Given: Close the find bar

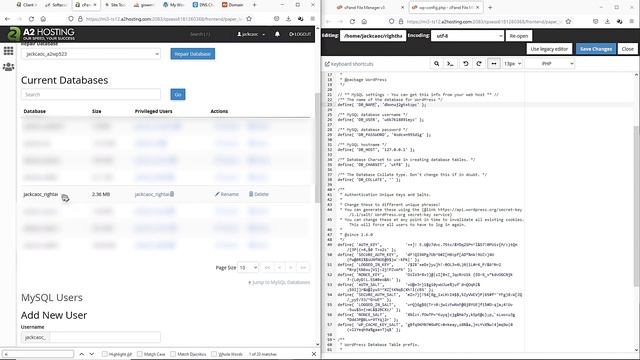Looking at the screenshot, I should [x=313, y=354].
